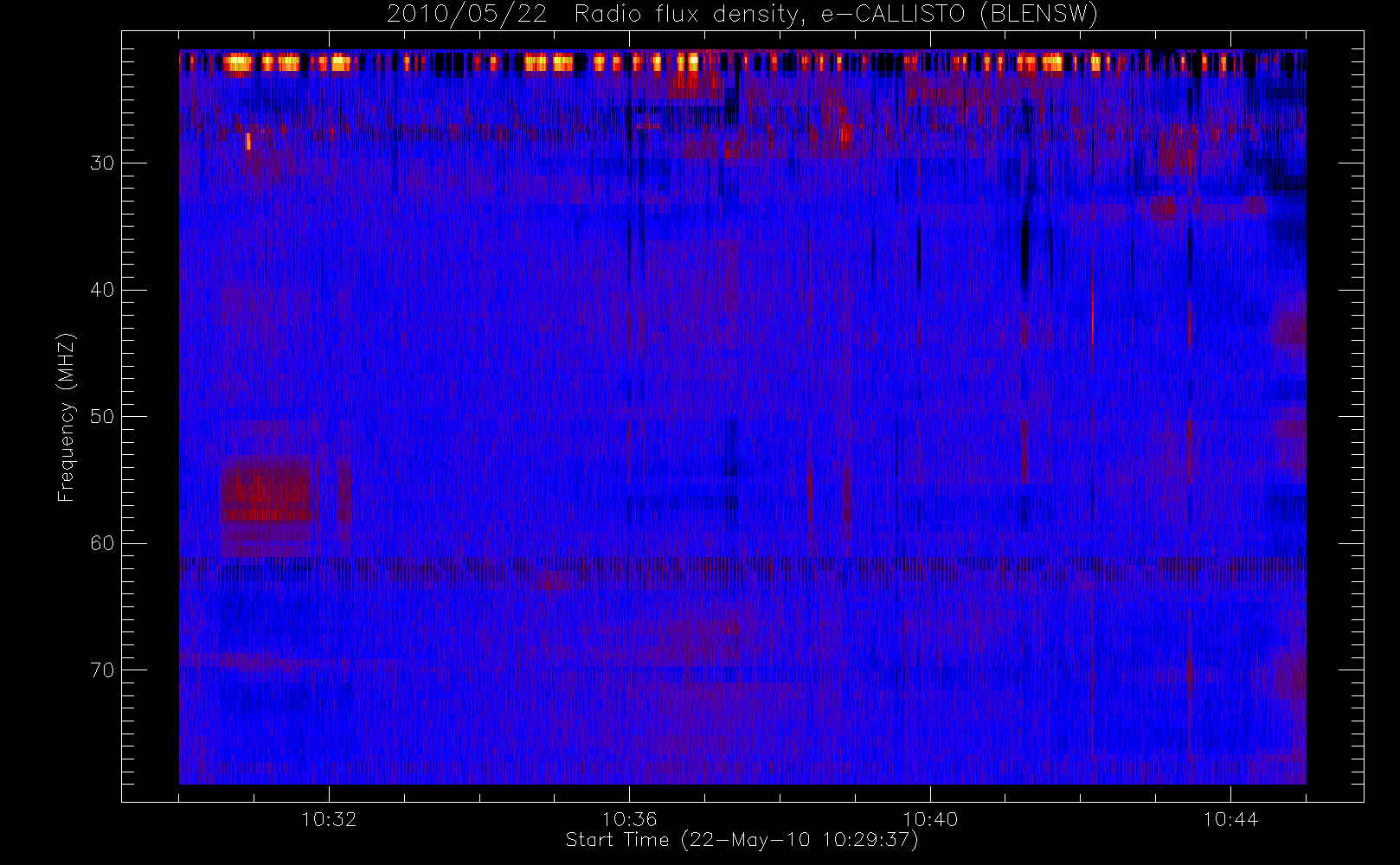Image resolution: width=1400 pixels, height=865 pixels.
Task: Click the 10:44 time tick label
Action: [x=1230, y=819]
